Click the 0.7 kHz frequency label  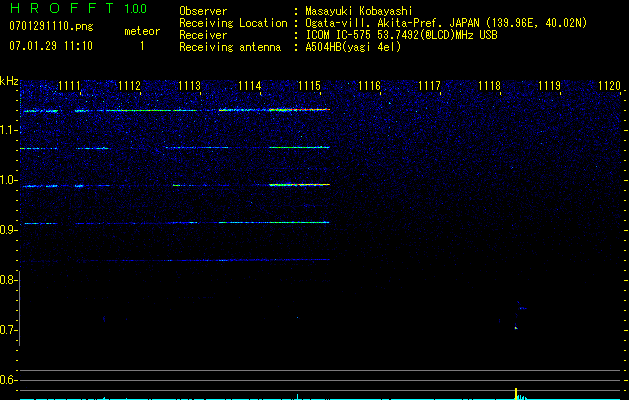pos(8,330)
